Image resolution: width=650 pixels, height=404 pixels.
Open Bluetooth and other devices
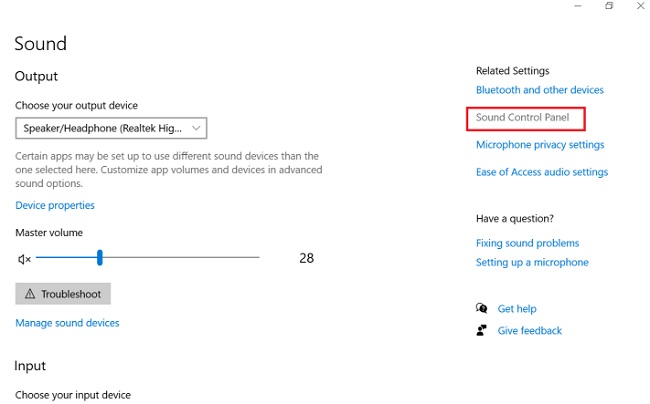539,90
